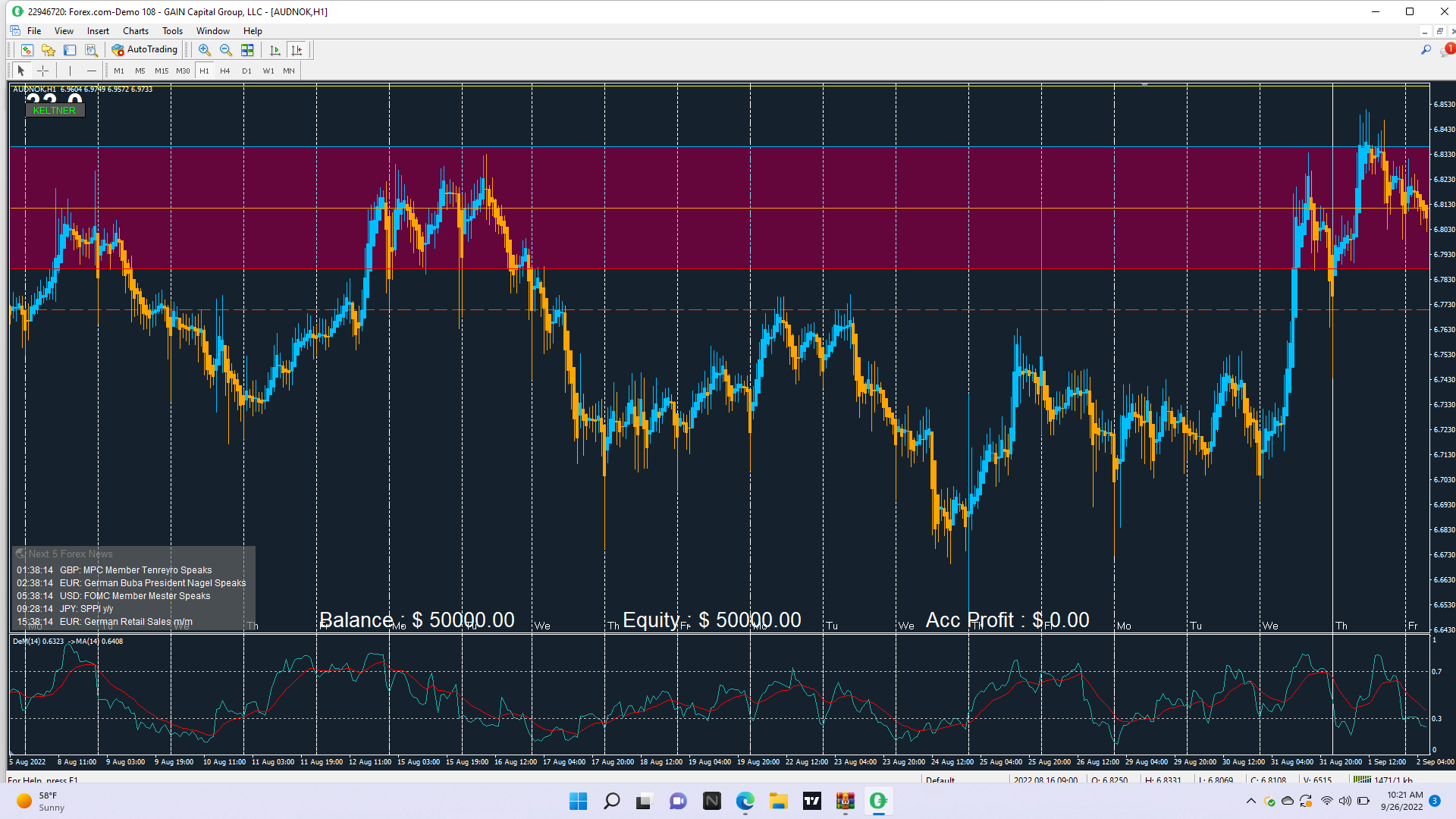The height and width of the screenshot is (819, 1456).
Task: Show hidden system tray icons chevron
Action: 1251,801
